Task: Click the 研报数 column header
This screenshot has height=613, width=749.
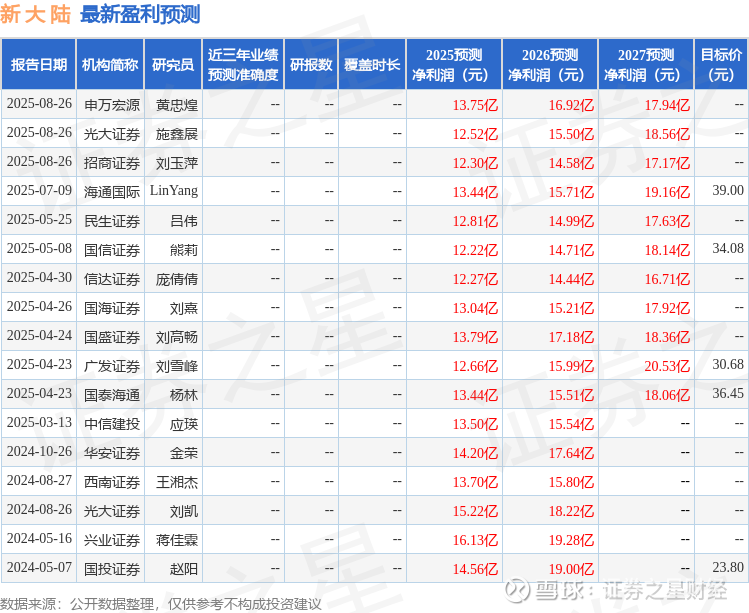Action: tap(311, 65)
